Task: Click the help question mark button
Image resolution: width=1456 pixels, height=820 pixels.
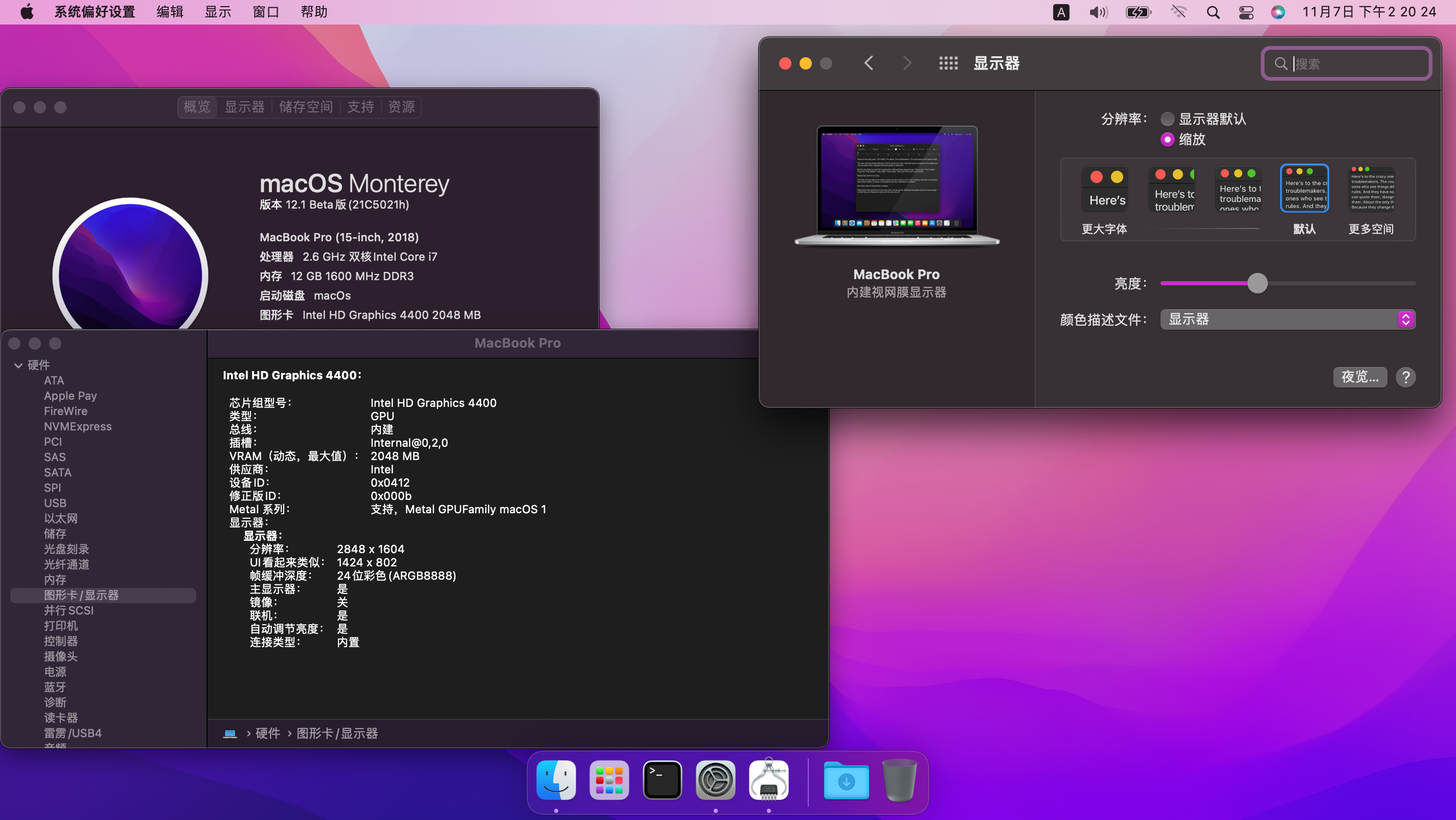Action: click(1405, 377)
